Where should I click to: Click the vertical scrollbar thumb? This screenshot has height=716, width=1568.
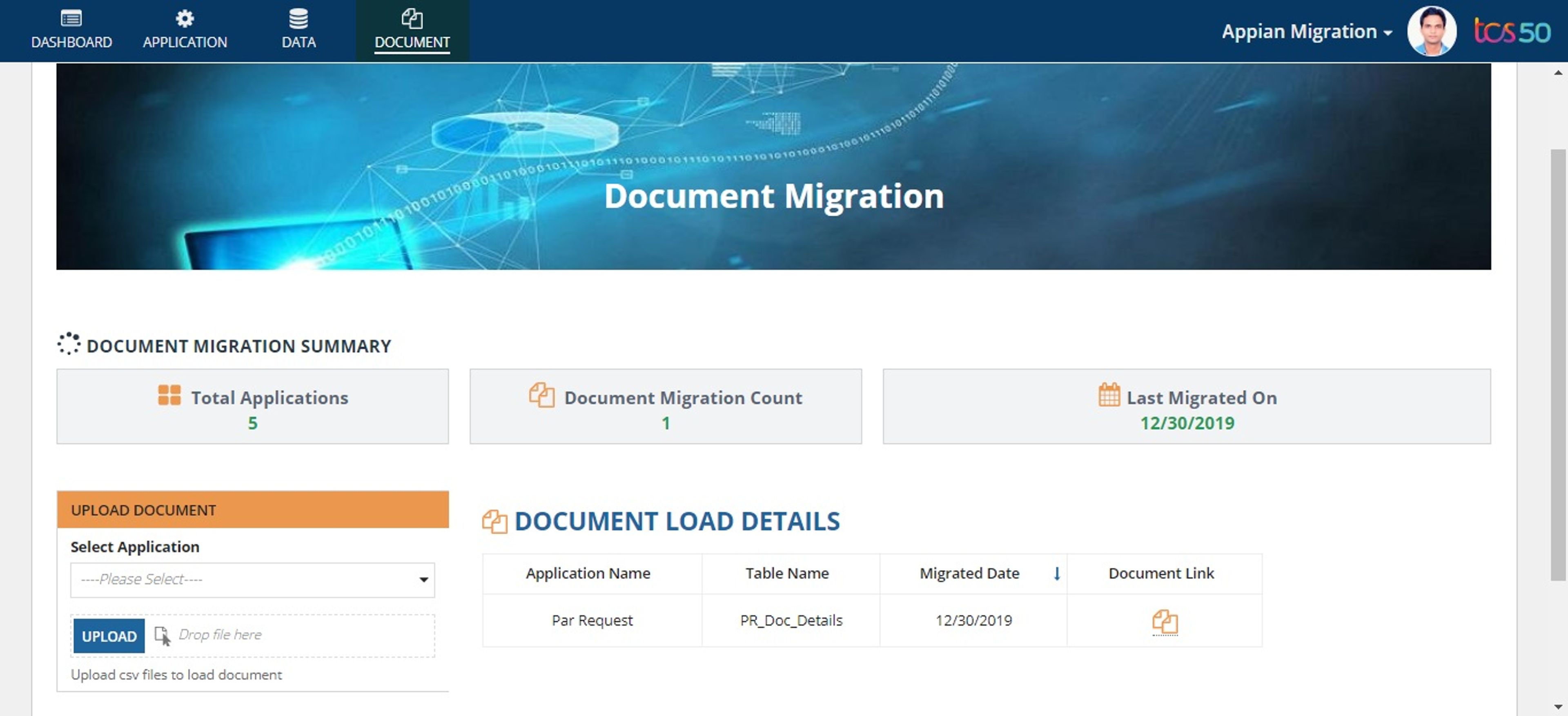coord(1558,365)
